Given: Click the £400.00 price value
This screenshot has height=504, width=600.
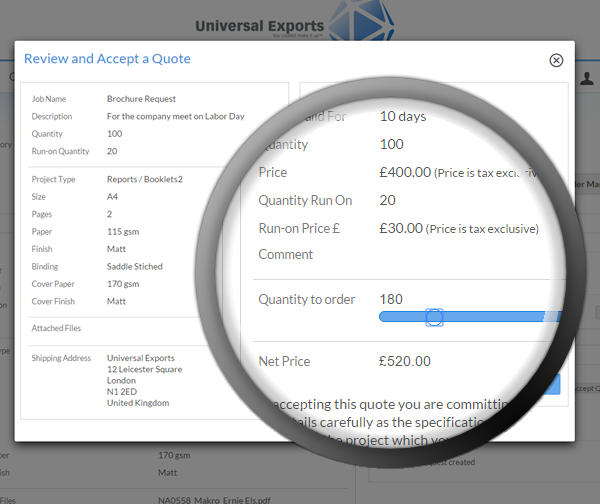Looking at the screenshot, I should tap(405, 172).
